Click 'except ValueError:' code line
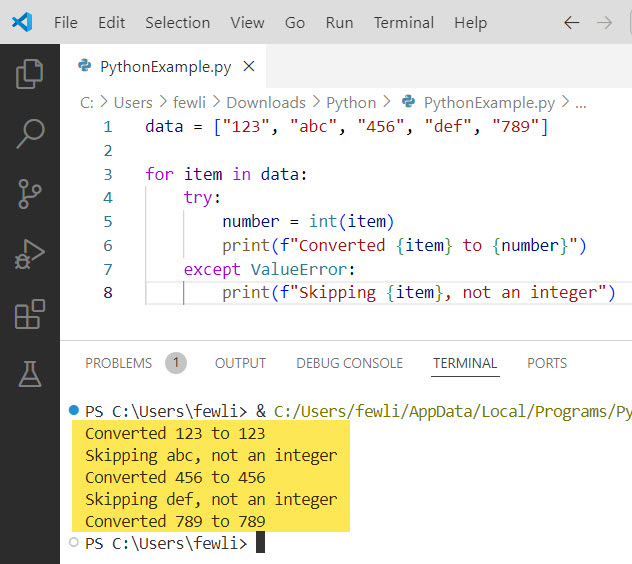Screen dimensions: 632x564 pos(270,269)
